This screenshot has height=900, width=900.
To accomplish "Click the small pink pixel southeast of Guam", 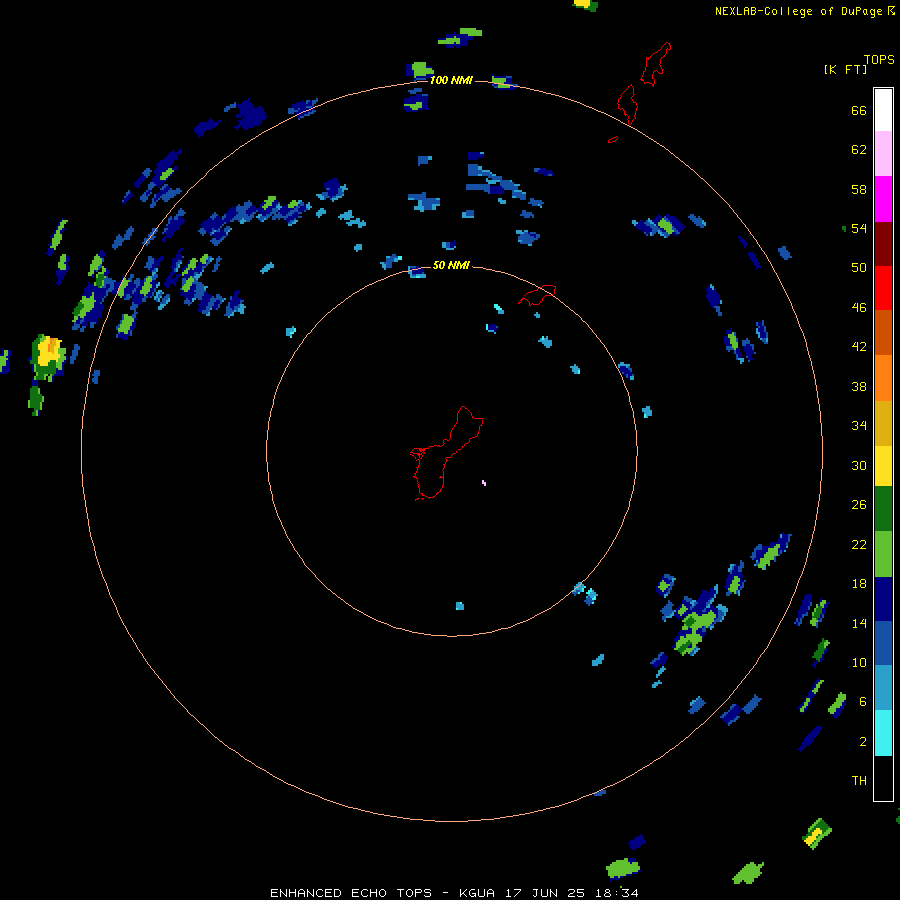I will 484,483.
